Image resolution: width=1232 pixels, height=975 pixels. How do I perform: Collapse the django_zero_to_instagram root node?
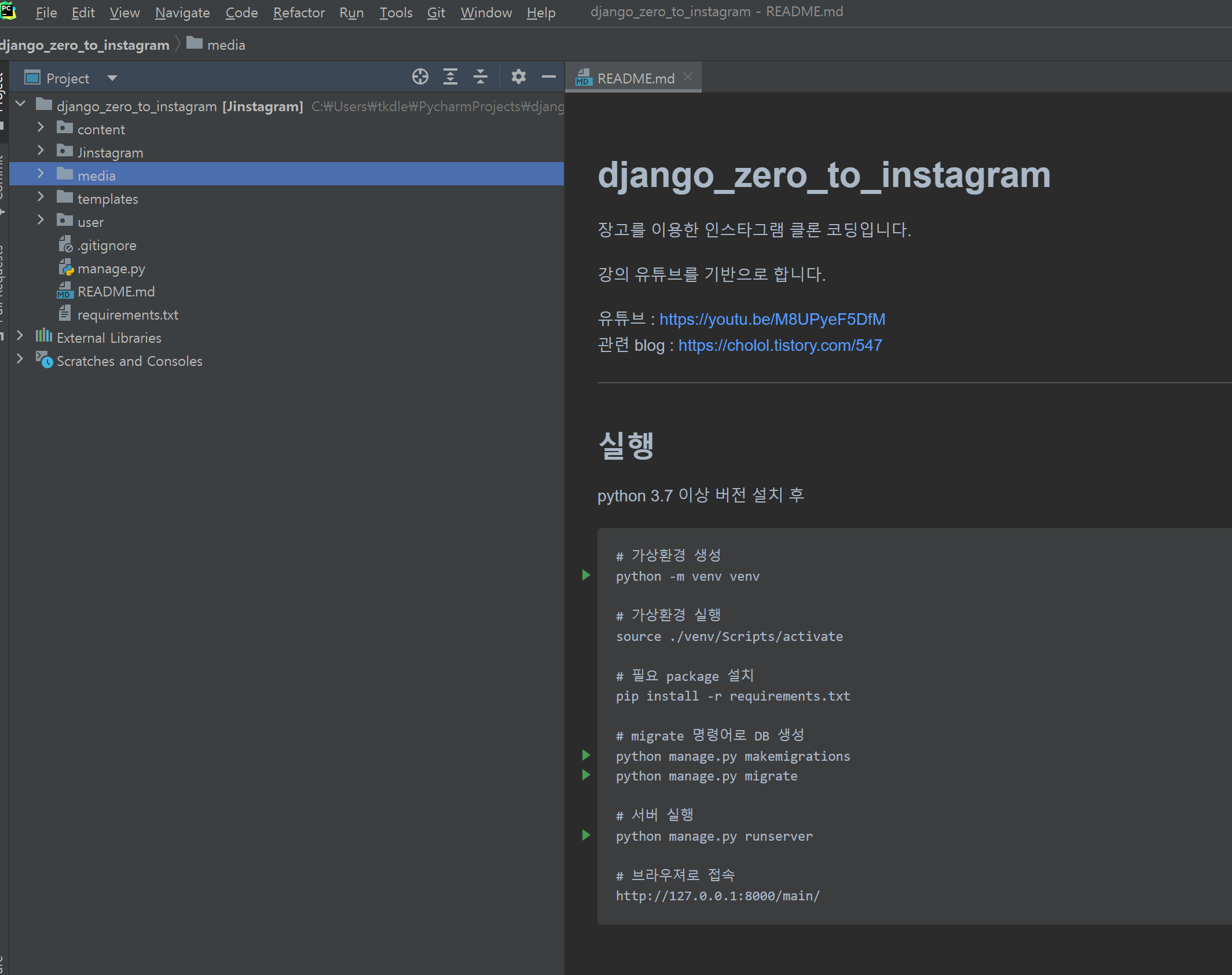[x=20, y=104]
